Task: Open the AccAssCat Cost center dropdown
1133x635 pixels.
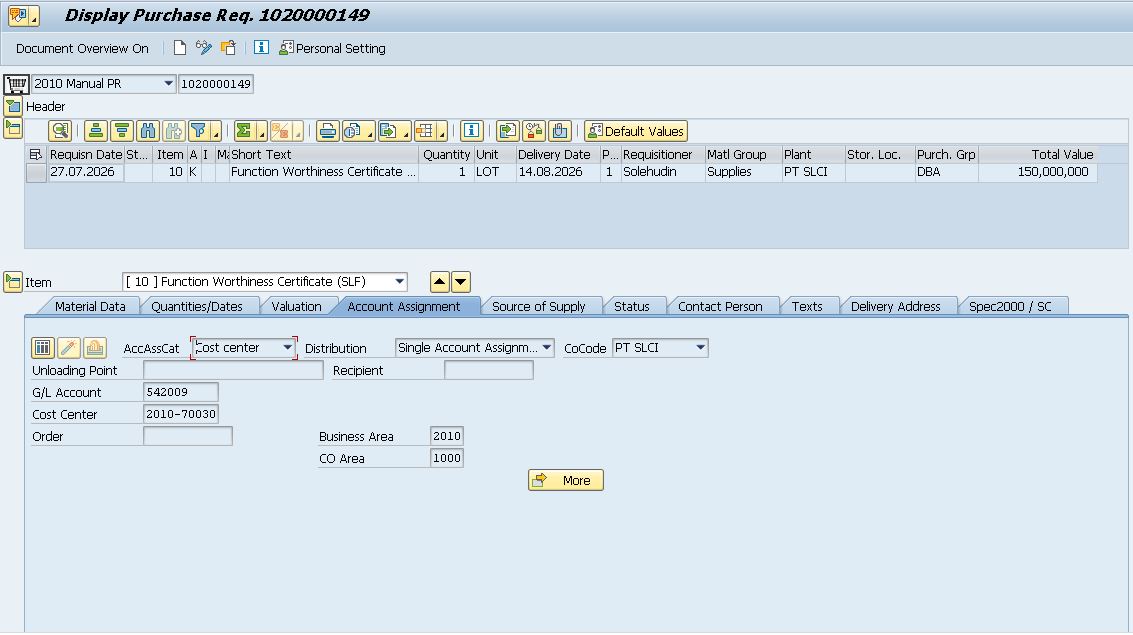Action: coord(288,347)
